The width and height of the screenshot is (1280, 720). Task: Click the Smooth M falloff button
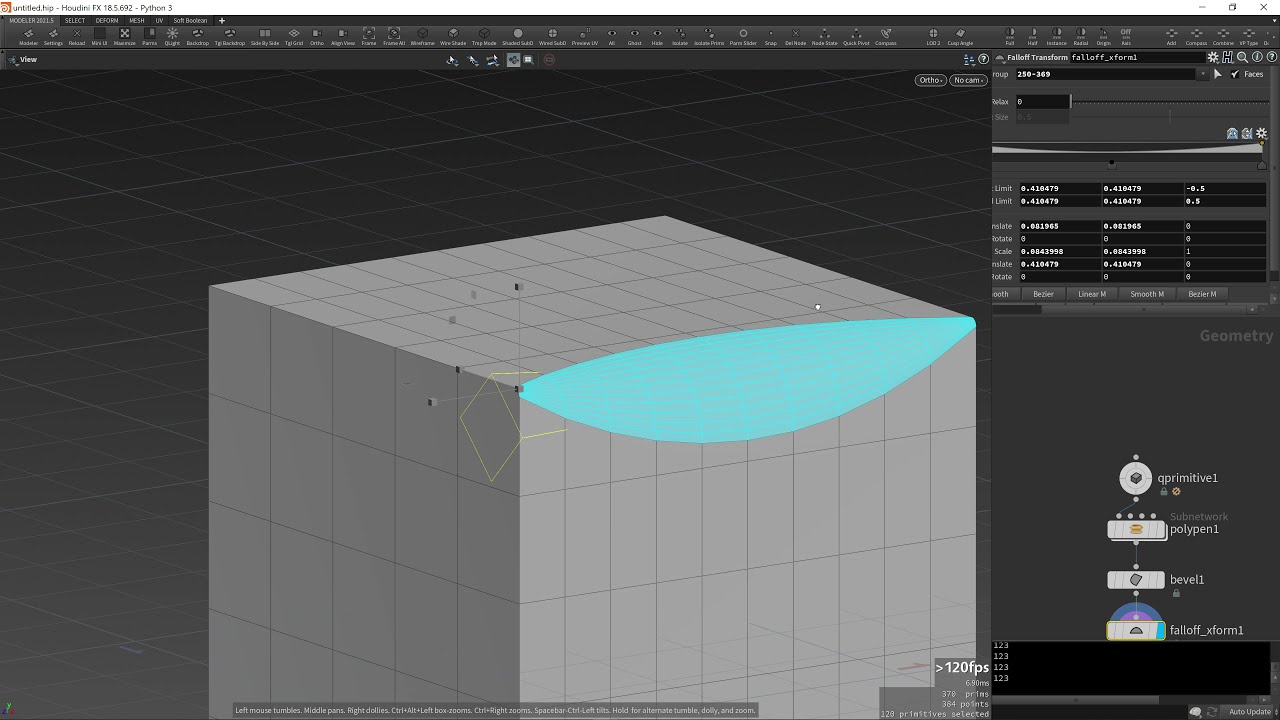1147,294
